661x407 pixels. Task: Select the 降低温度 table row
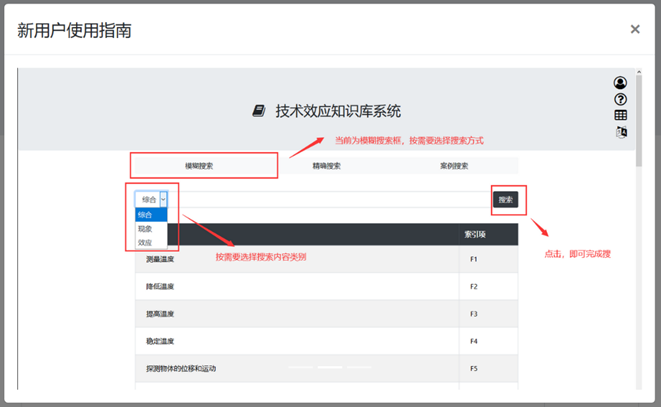coord(327,286)
